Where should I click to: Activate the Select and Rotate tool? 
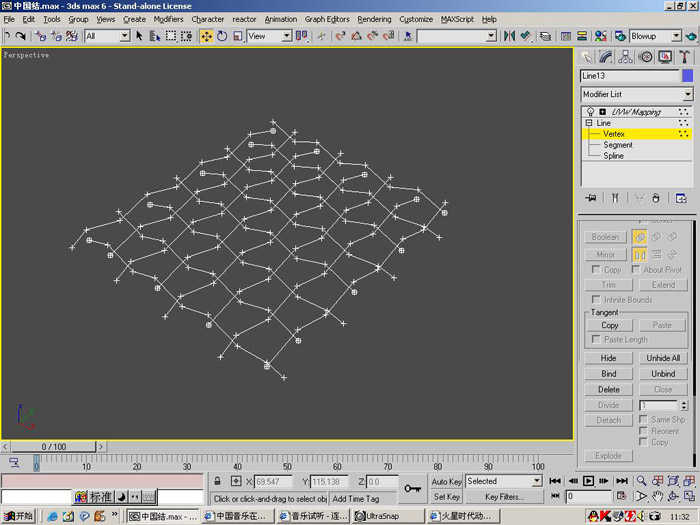[222, 36]
